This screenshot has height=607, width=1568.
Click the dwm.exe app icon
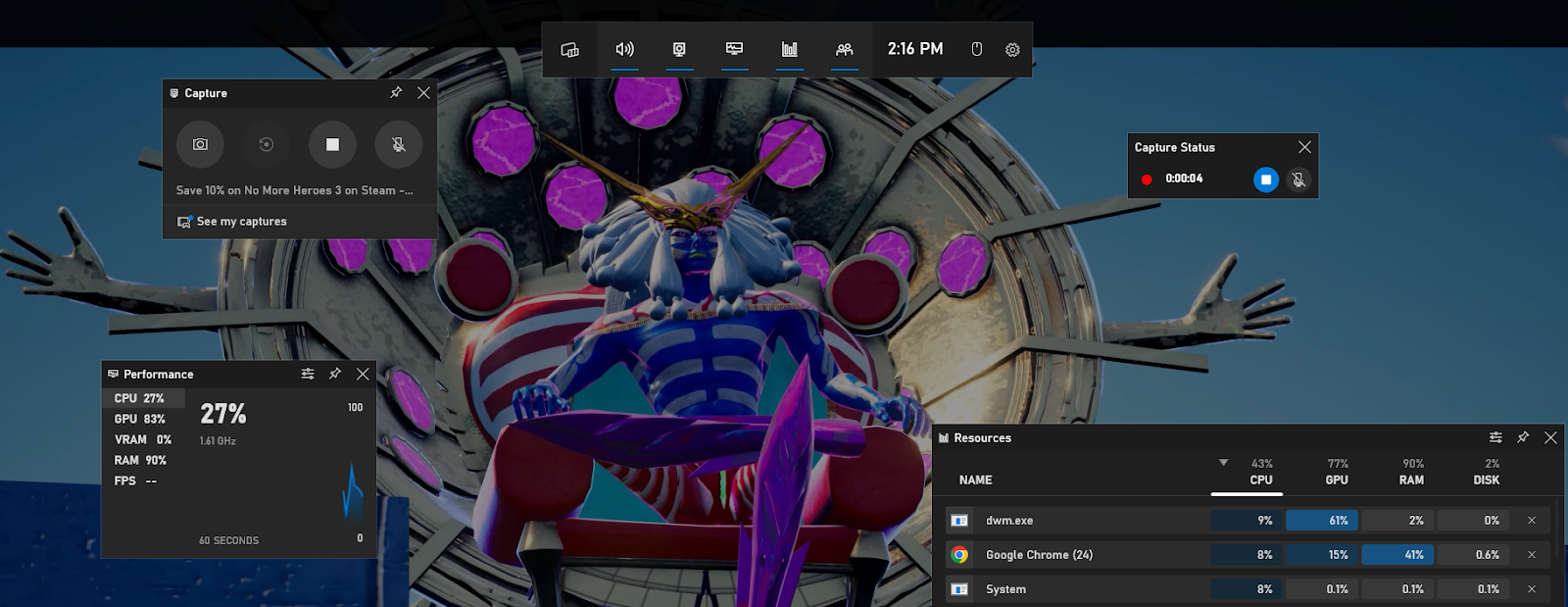point(959,521)
